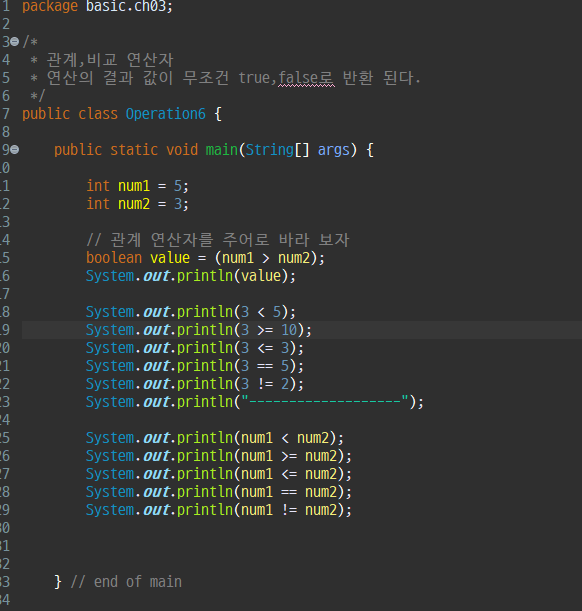Click the 'println(num1 <= num2)' statement
The height and width of the screenshot is (611, 582).
coord(219,474)
